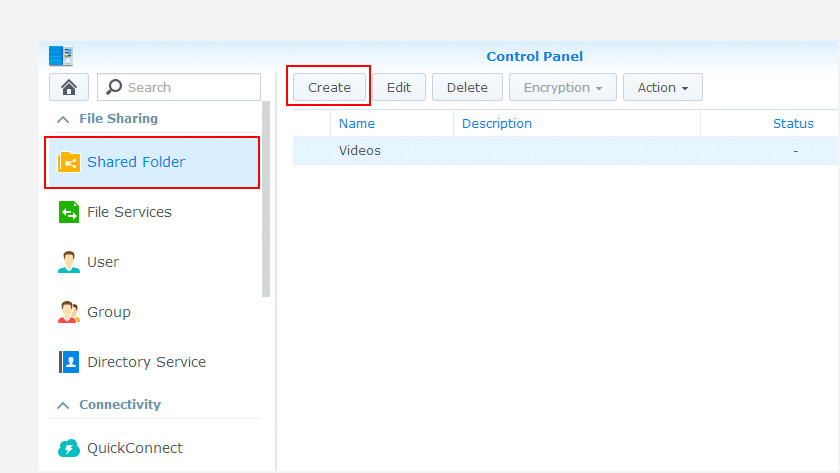The image size is (840, 473).
Task: Click the sidebar vertical scrollbar
Action: tap(266, 200)
